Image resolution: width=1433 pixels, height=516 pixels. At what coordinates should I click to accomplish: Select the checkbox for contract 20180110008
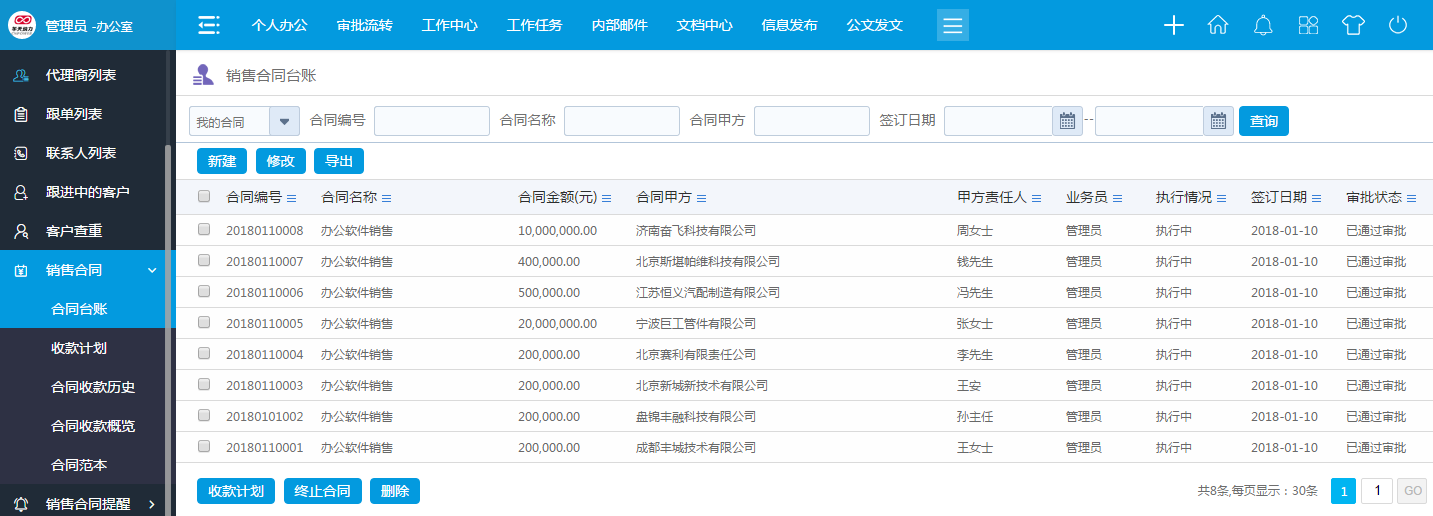click(x=204, y=230)
